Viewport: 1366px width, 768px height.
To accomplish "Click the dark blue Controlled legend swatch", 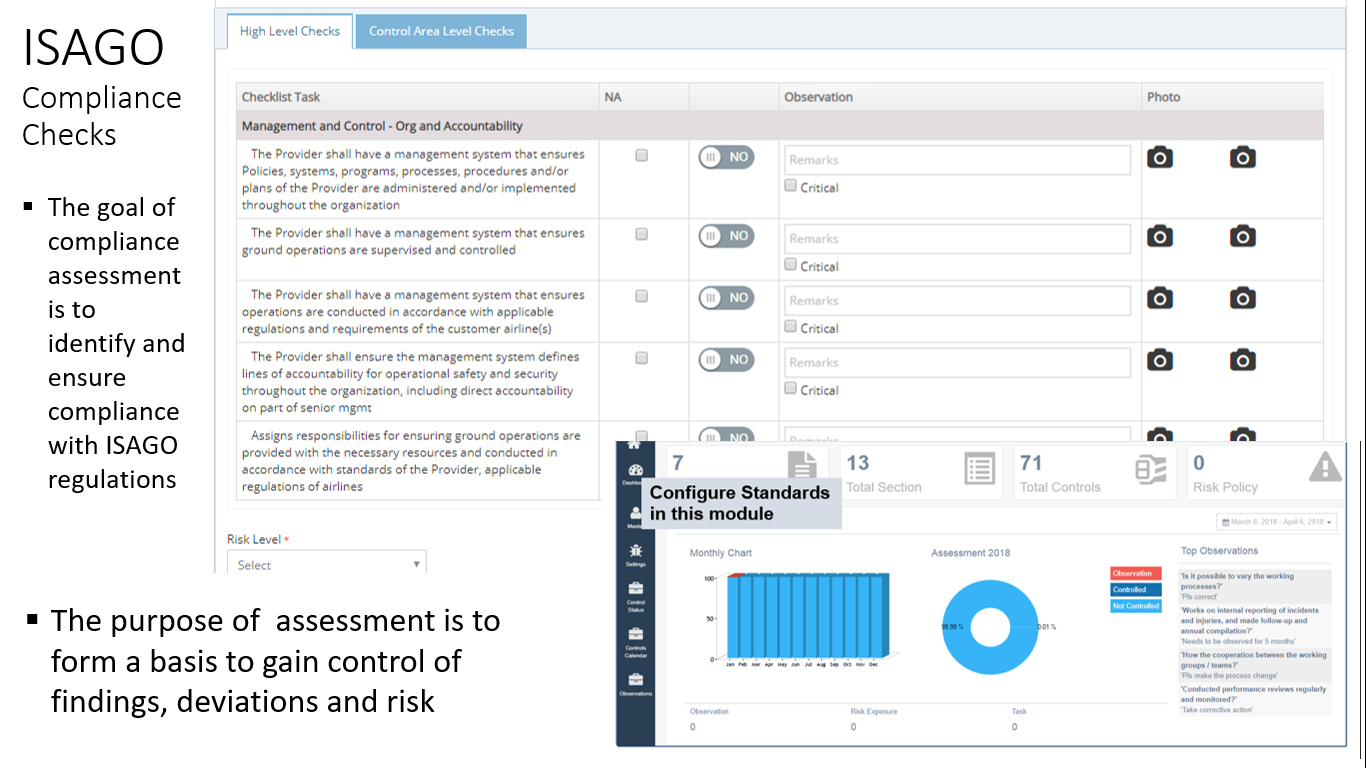I will tap(1136, 590).
